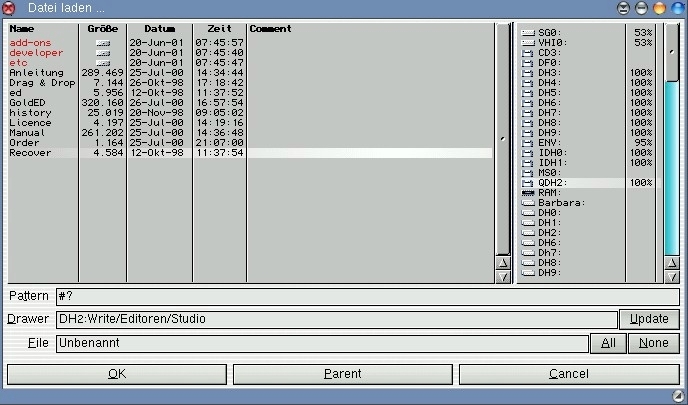This screenshot has height=405, width=688.
Task: Click the Pattern input field
Action: point(368,297)
